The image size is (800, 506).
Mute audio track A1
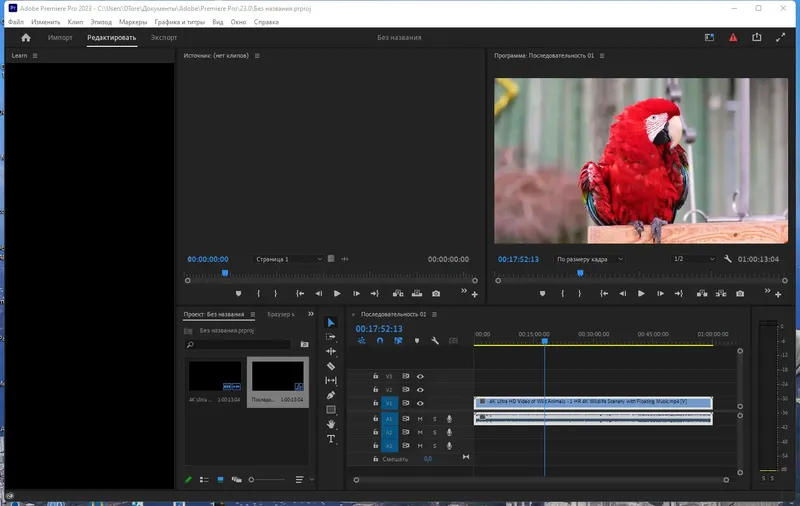[420, 418]
